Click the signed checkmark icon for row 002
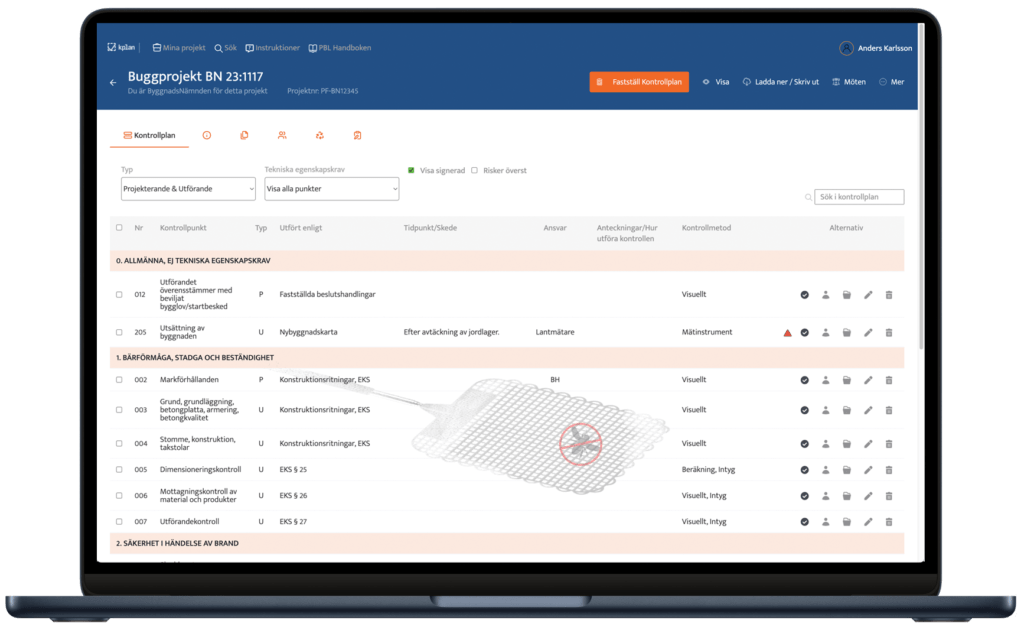 click(x=804, y=380)
